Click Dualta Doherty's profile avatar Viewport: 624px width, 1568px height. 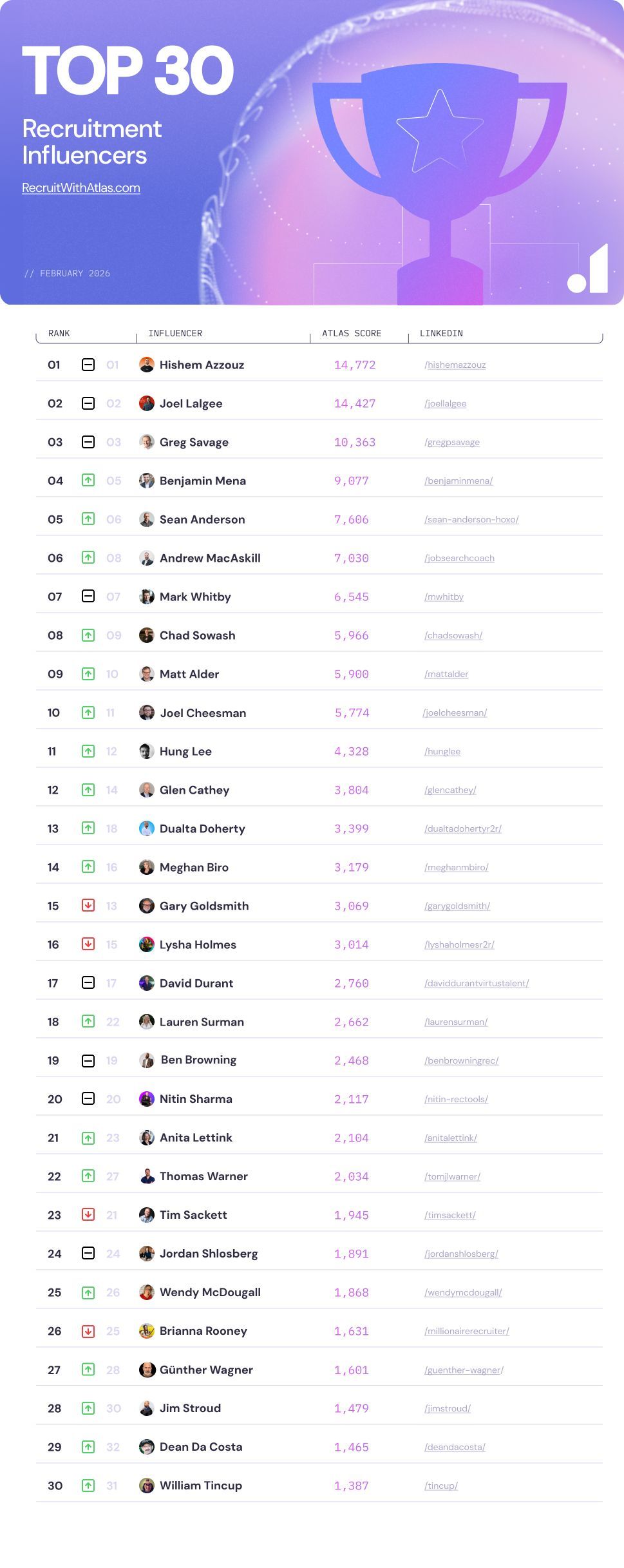(147, 828)
